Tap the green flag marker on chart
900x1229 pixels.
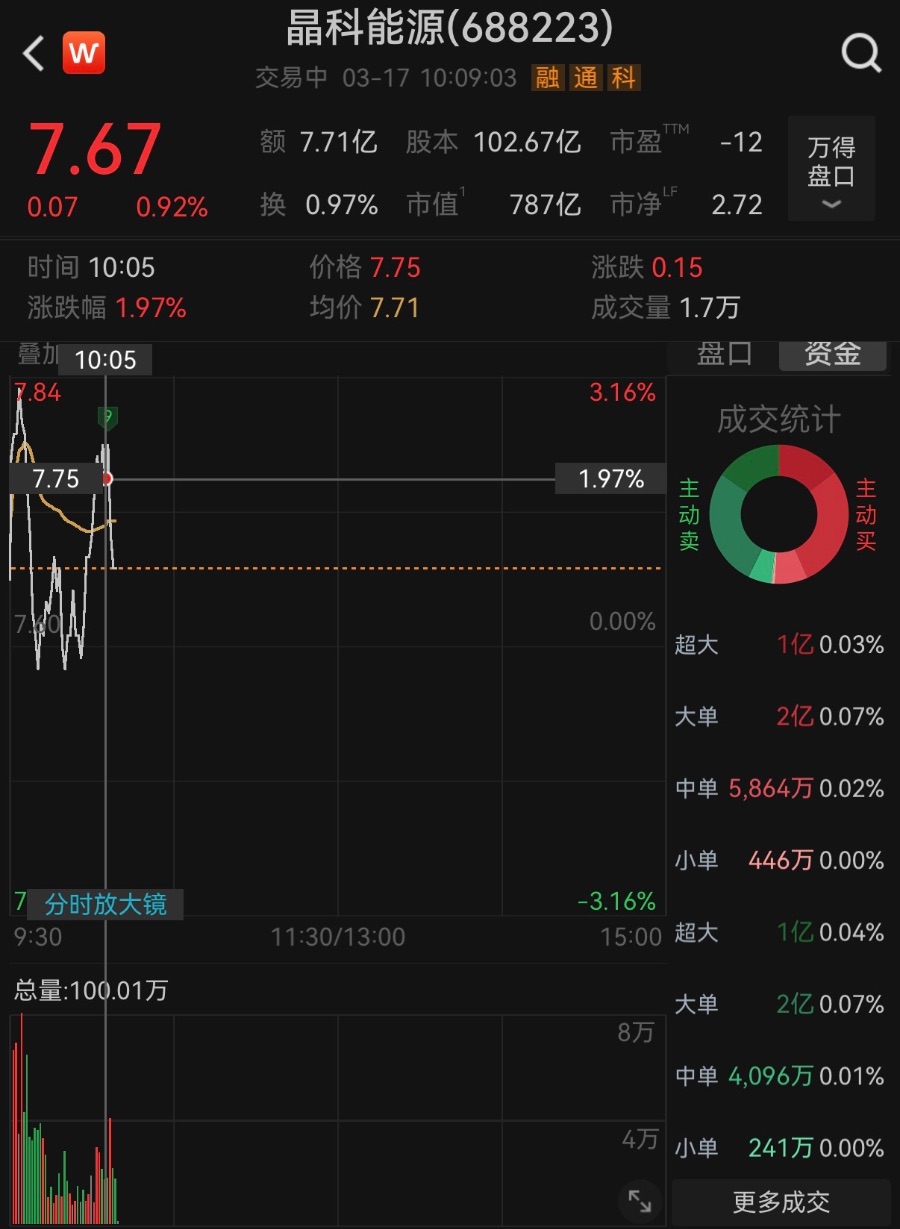coord(107,417)
